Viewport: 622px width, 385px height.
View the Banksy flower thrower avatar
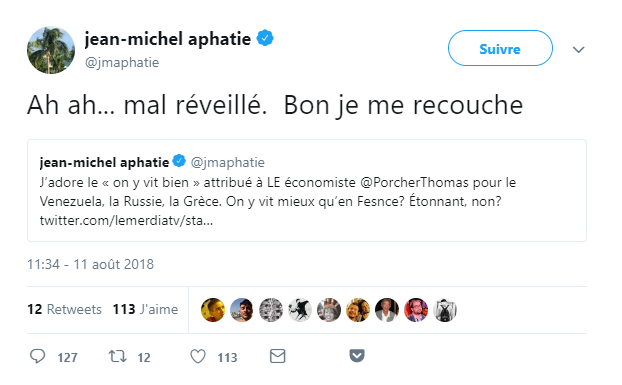300,310
